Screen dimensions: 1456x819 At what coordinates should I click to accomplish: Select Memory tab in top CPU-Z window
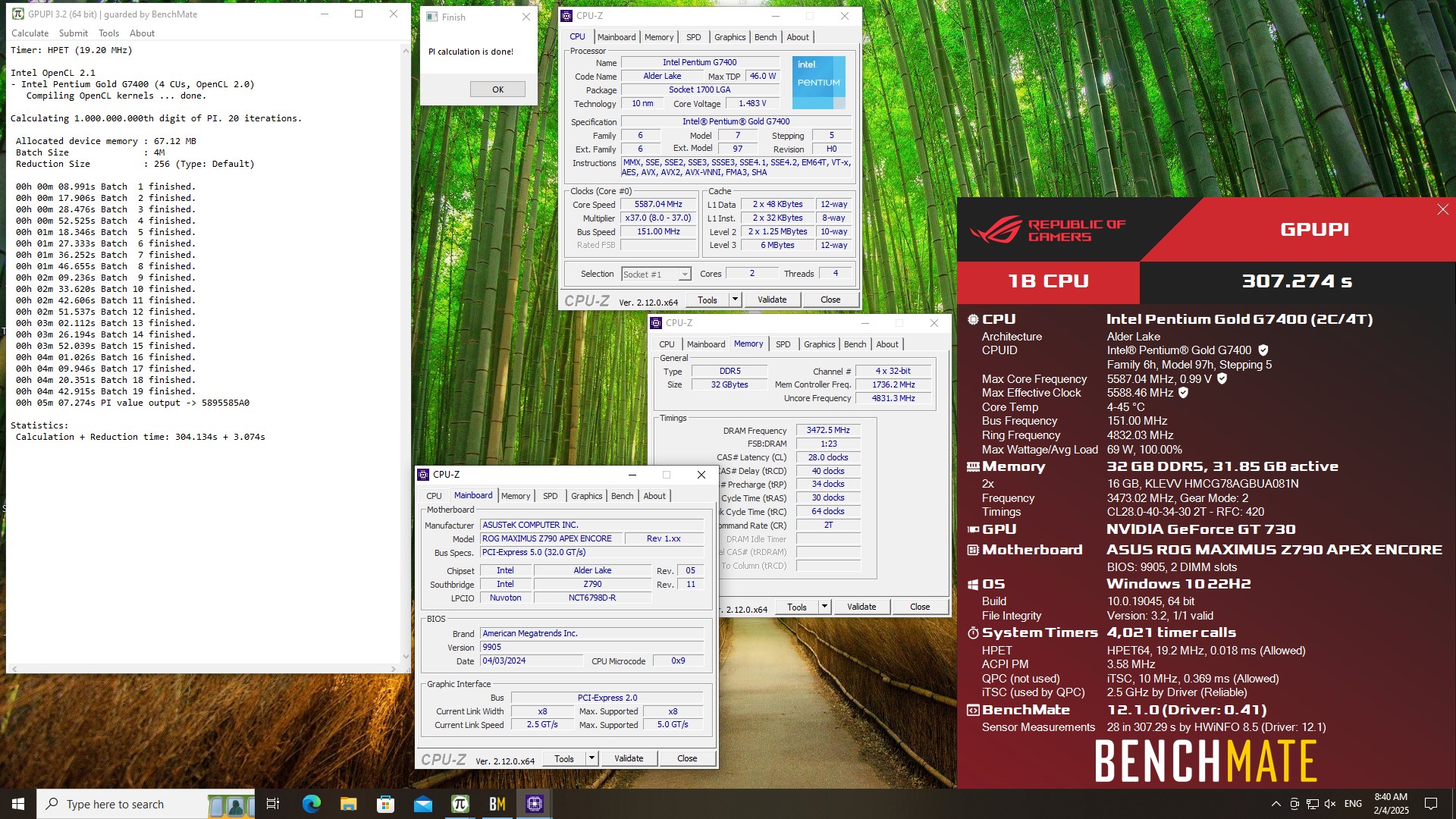click(x=658, y=37)
